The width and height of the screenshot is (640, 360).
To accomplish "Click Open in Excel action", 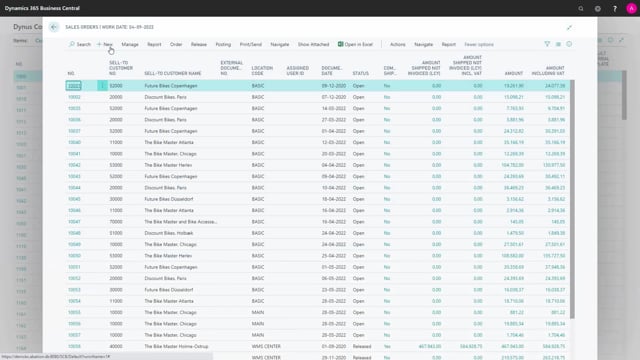I will [355, 44].
